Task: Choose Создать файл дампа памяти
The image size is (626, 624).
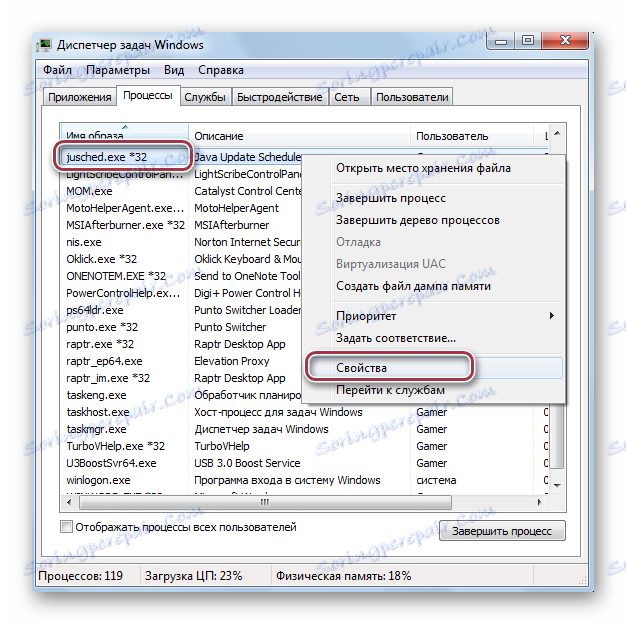Action: (433, 286)
